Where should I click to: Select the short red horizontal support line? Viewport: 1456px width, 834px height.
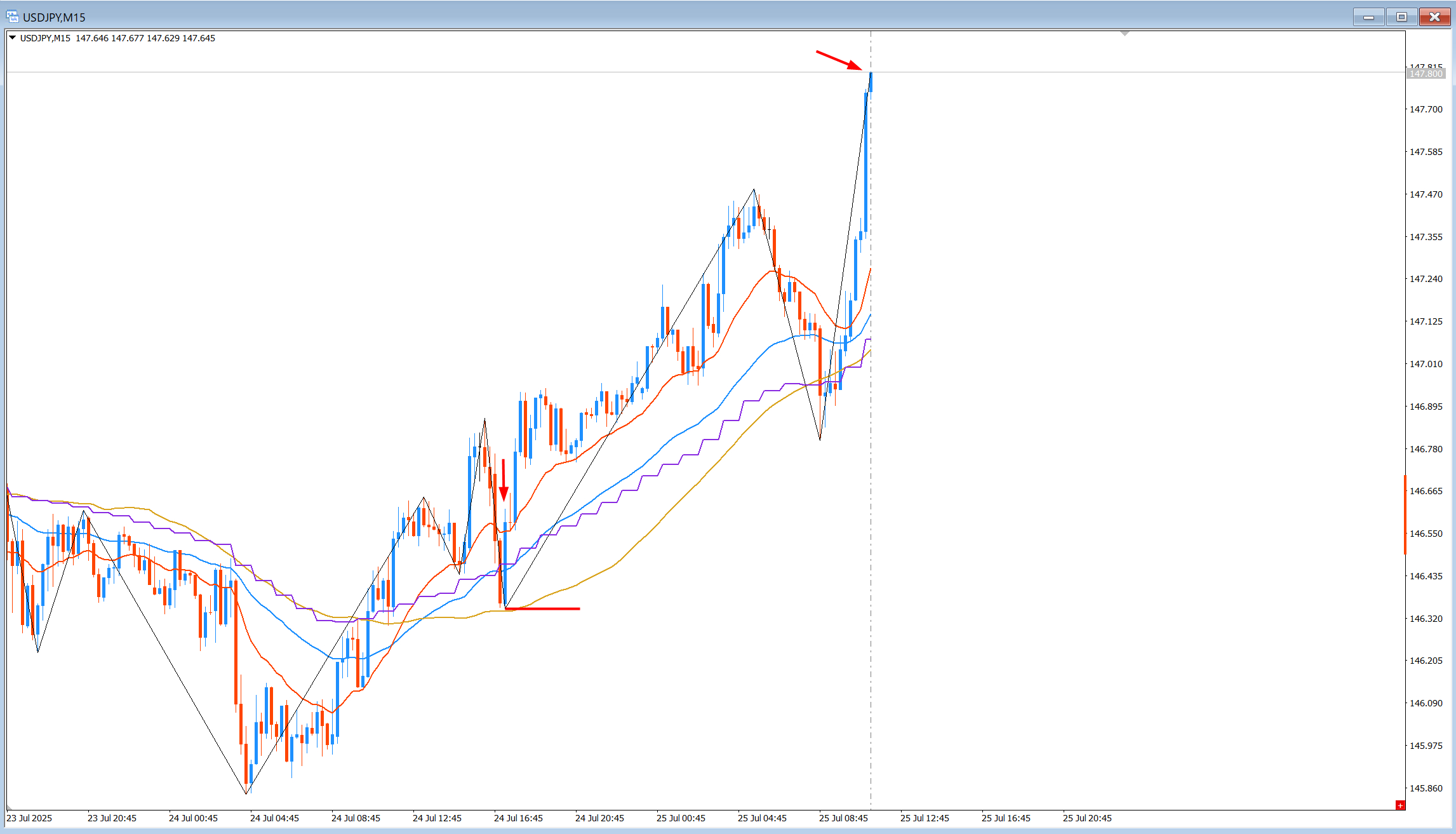coord(542,609)
